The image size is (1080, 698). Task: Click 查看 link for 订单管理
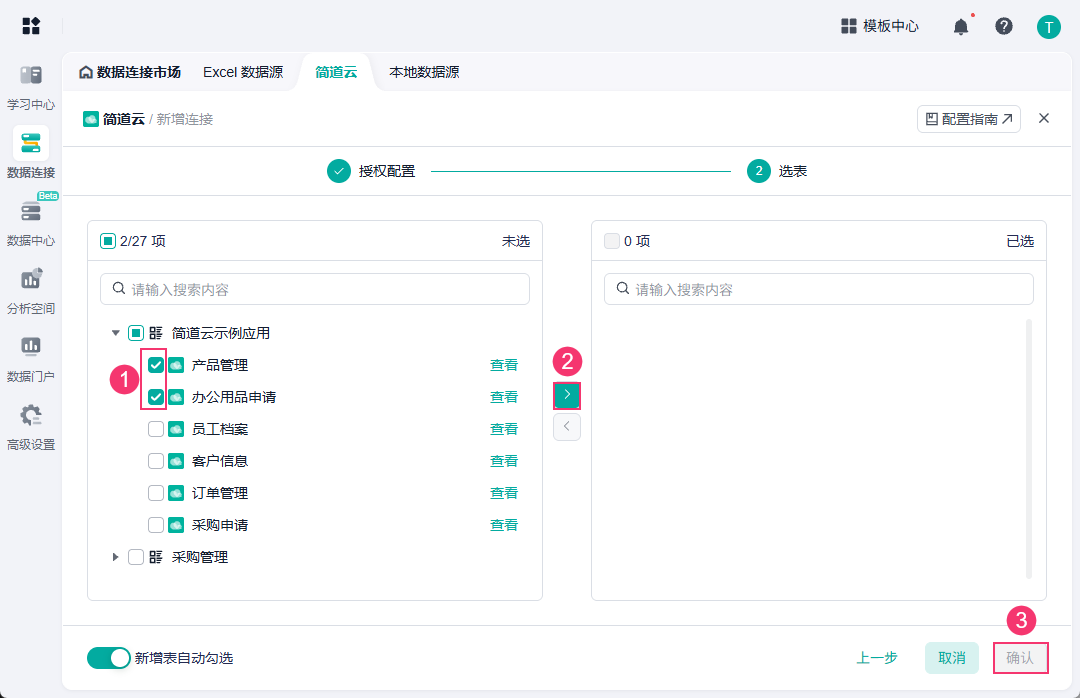pyautogui.click(x=503, y=493)
